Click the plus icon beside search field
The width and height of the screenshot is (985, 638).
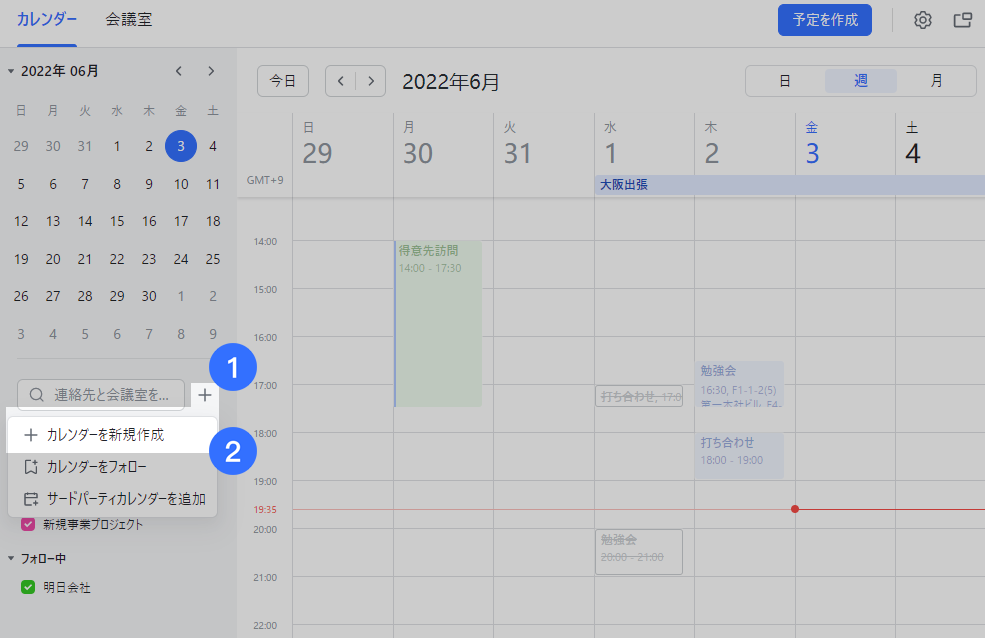click(x=205, y=395)
